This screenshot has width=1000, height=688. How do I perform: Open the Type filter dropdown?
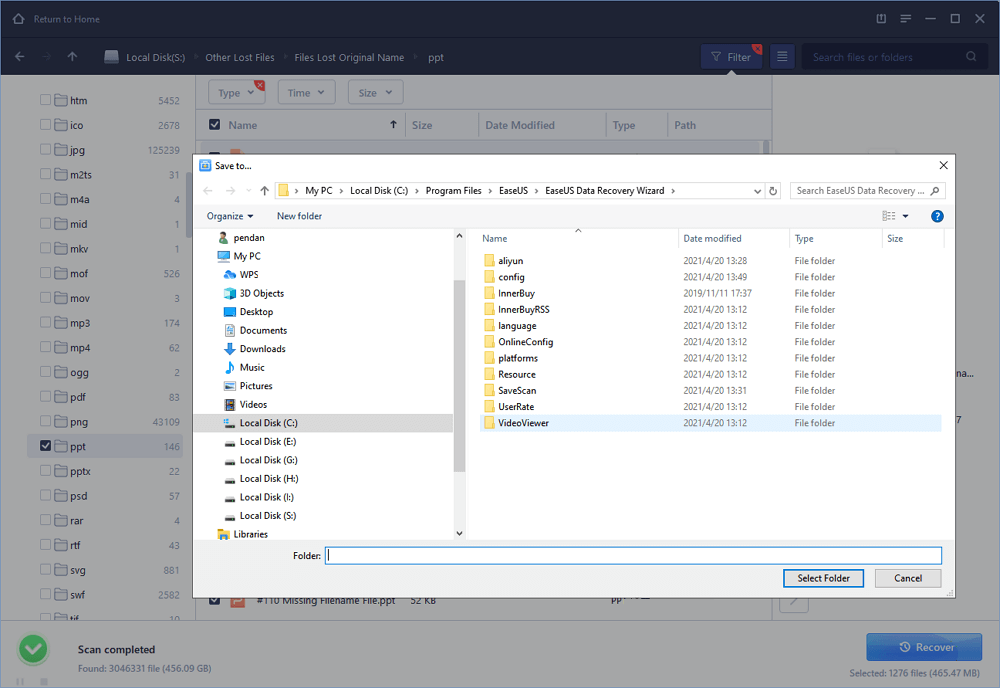[x=236, y=93]
